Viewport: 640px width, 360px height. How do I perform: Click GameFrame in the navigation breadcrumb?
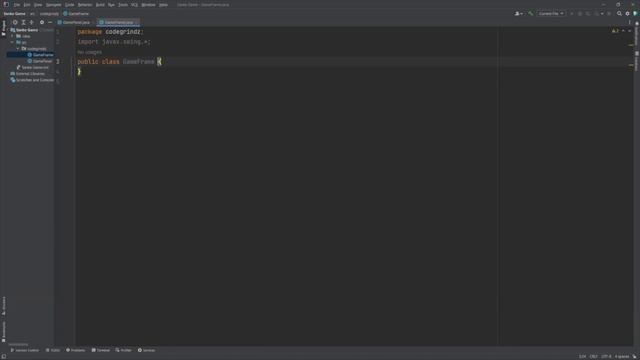(x=76, y=14)
